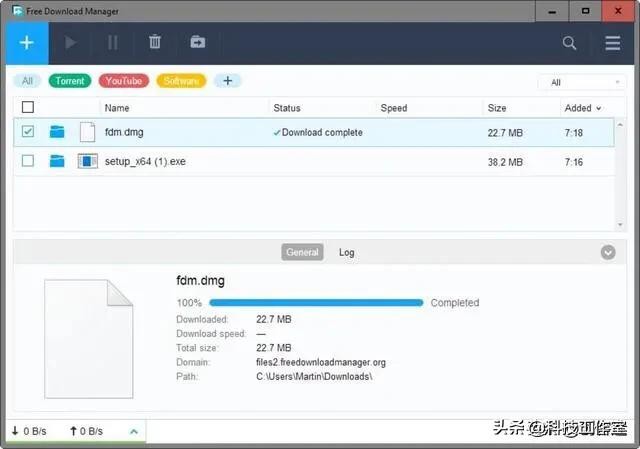The width and height of the screenshot is (640, 449).
Task: Open the hamburger main menu
Action: [x=612, y=43]
